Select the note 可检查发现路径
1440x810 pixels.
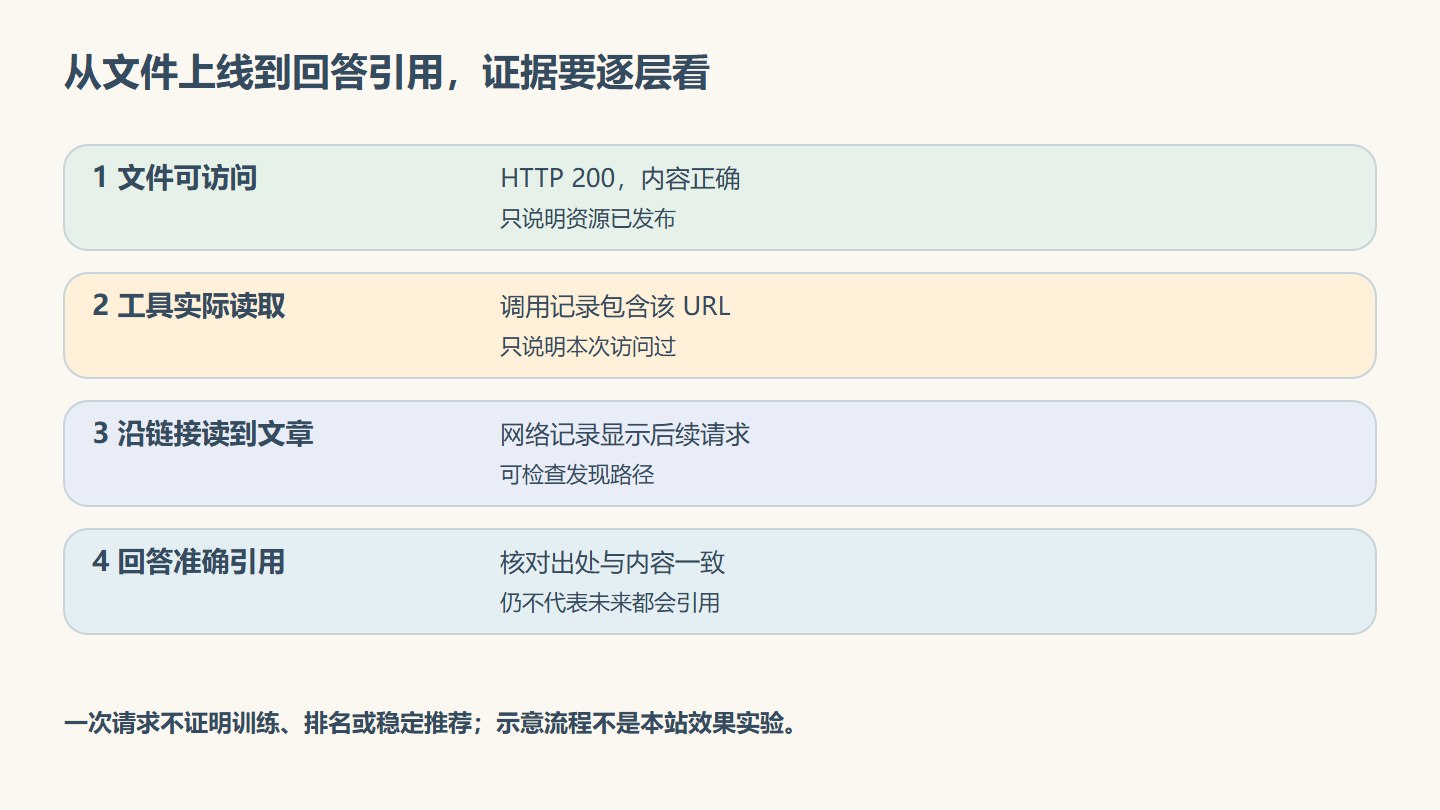pos(577,475)
